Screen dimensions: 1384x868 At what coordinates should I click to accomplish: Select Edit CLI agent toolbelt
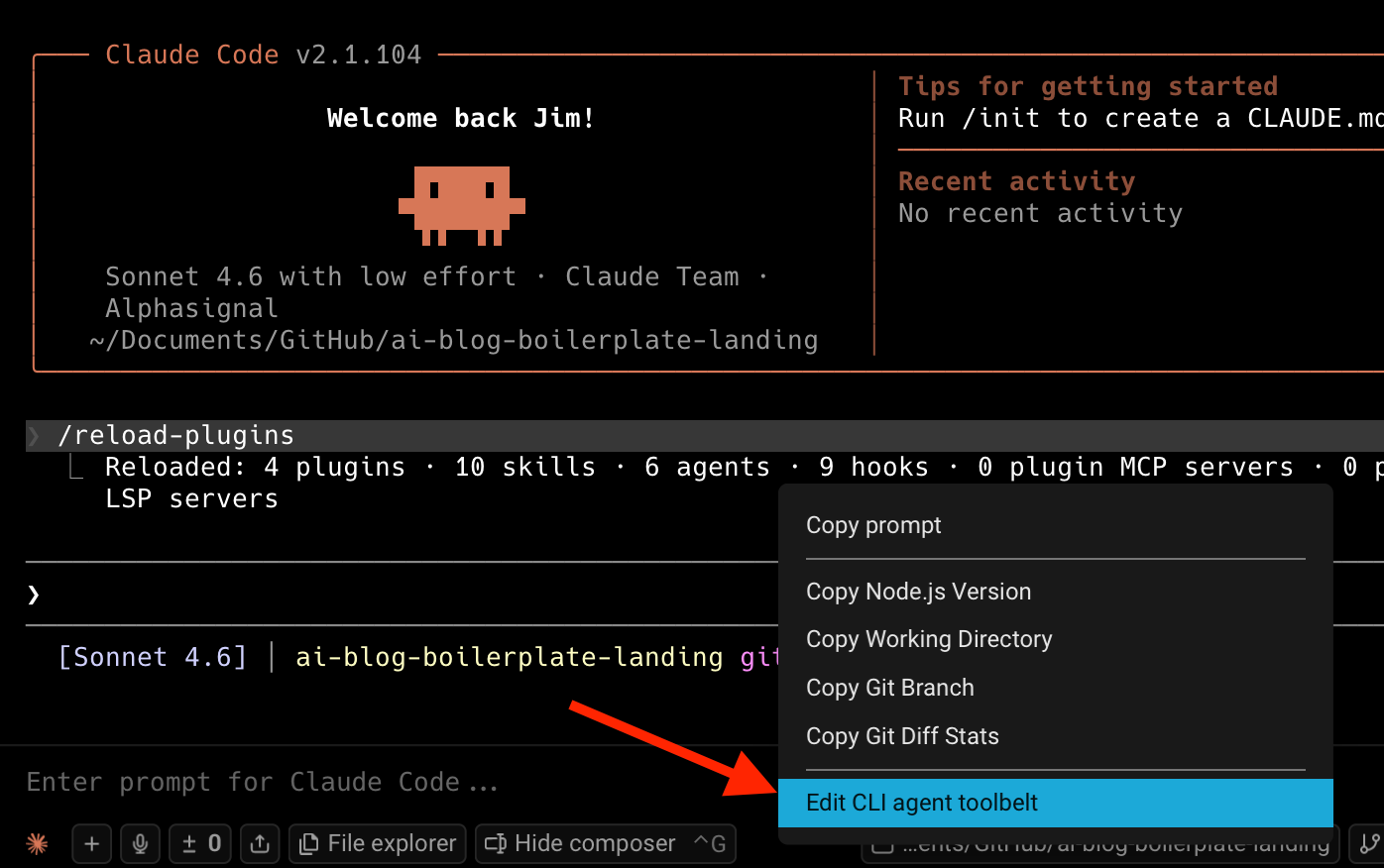pyautogui.click(x=922, y=803)
